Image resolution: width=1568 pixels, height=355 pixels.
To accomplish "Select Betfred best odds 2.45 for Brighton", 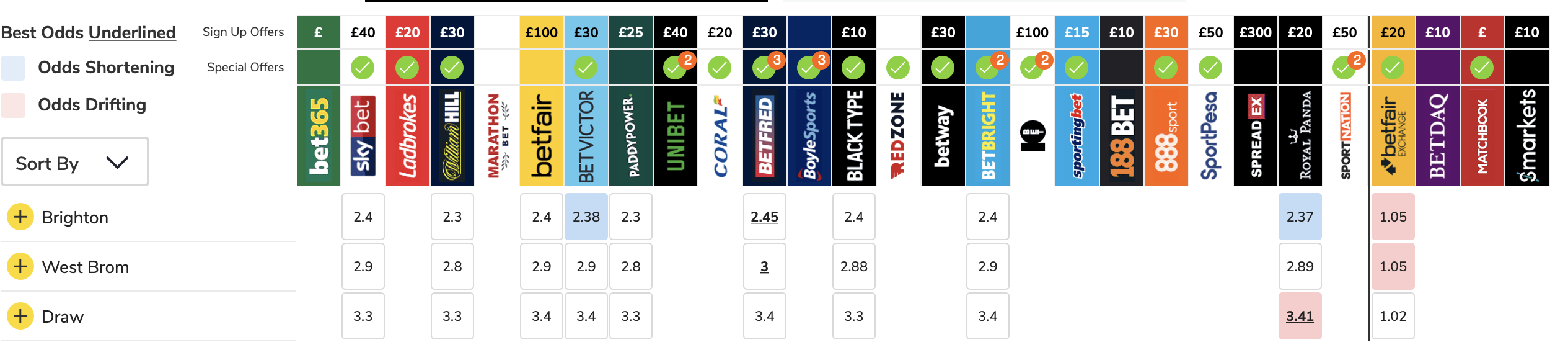I will [765, 217].
